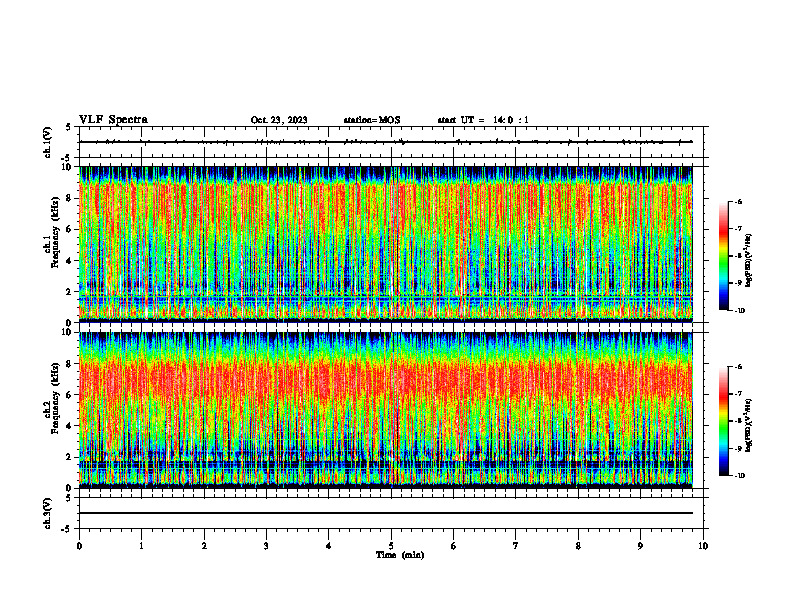Click time axis tick label "8"
The image size is (792, 612).
pyautogui.click(x=578, y=546)
